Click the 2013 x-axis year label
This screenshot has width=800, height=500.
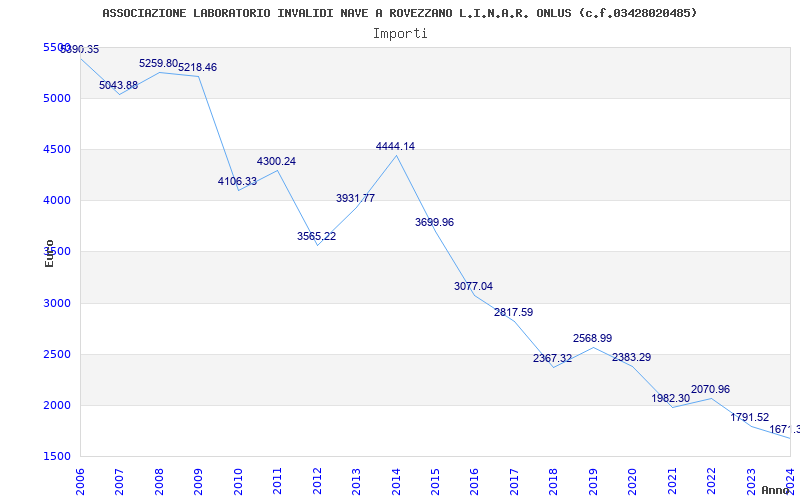tap(356, 482)
